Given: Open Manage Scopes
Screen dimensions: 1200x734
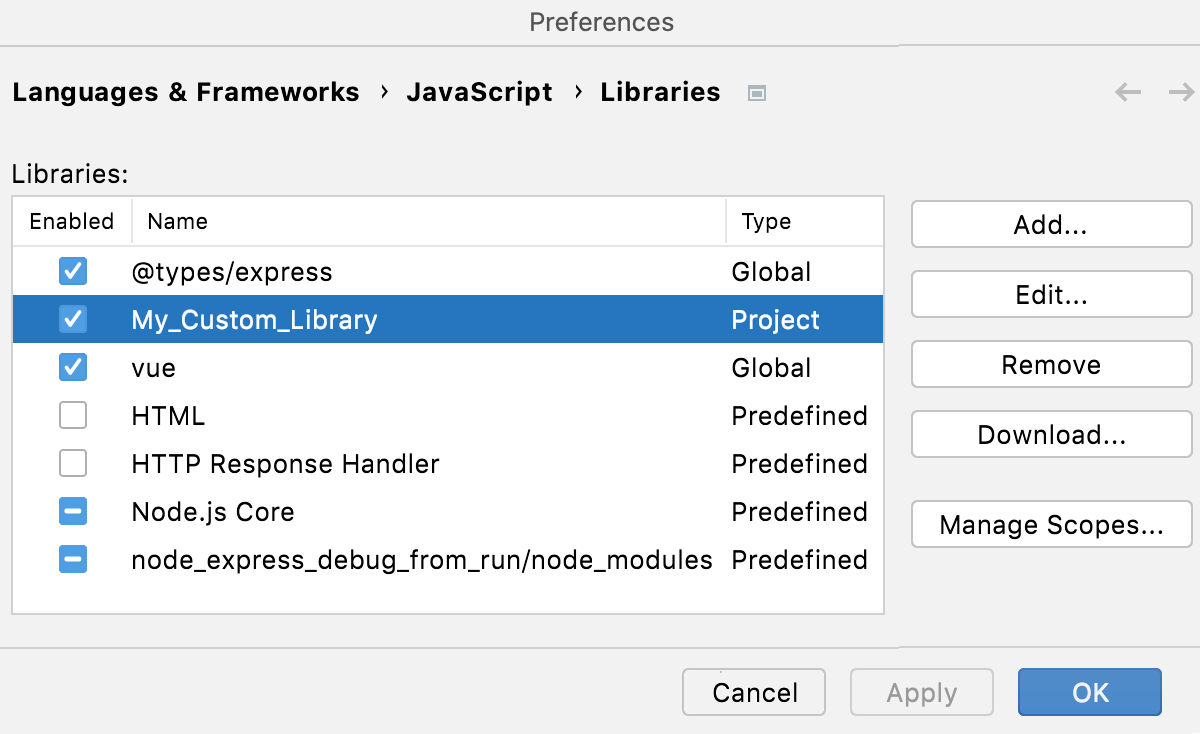Looking at the screenshot, I should (x=1051, y=524).
